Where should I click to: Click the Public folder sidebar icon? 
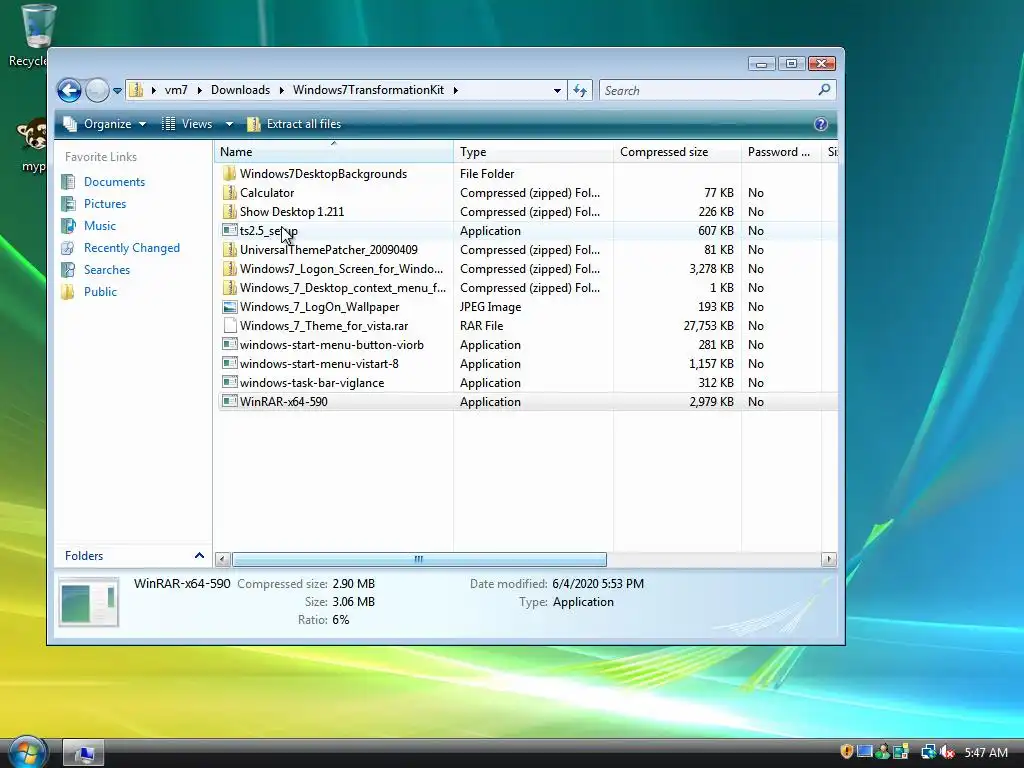[x=68, y=292]
